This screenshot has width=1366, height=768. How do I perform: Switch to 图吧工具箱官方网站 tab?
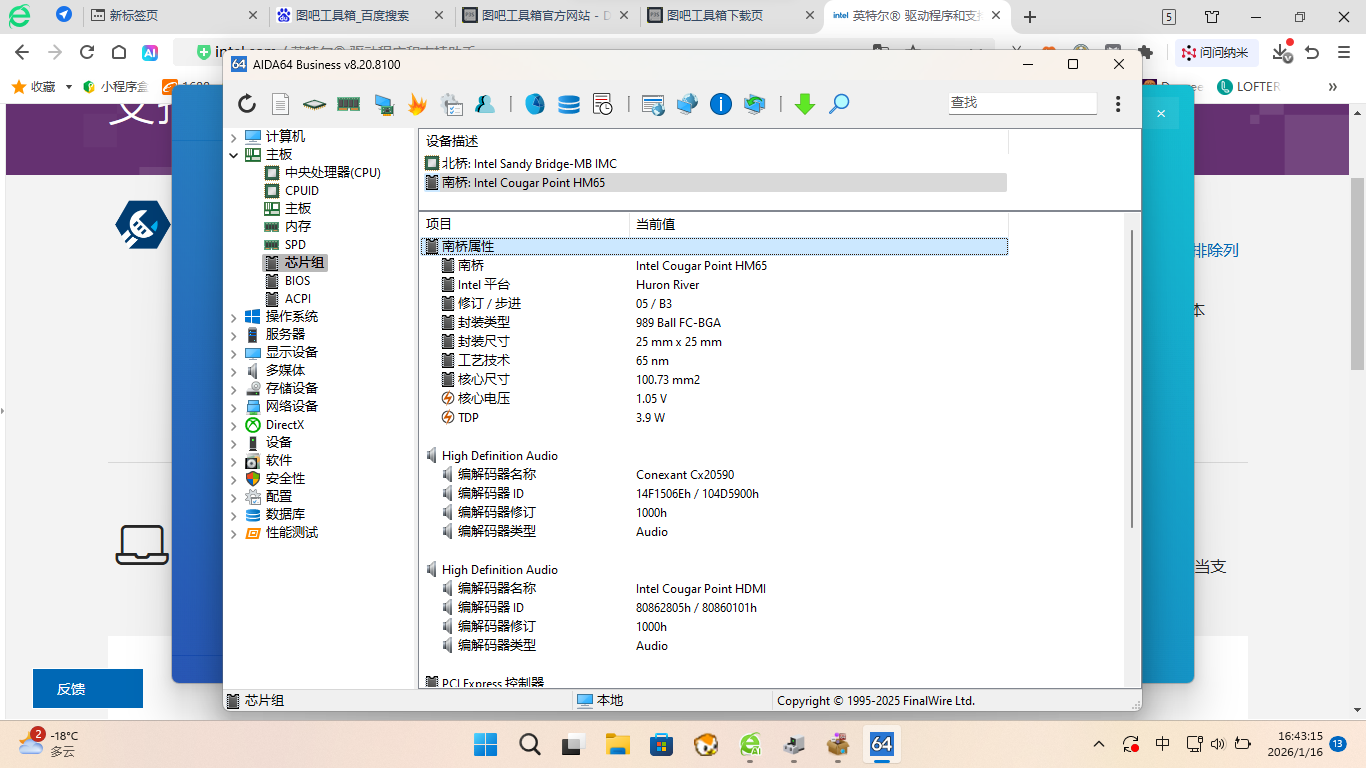point(547,16)
